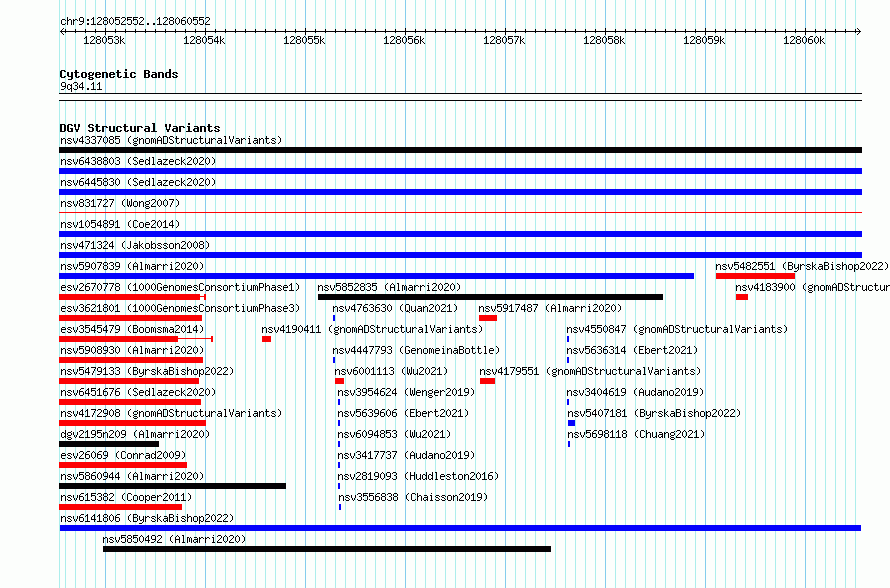Image resolution: width=890 pixels, height=588 pixels.
Task: Open nsv3404619 (Audano2019) variant
Action: point(635,392)
